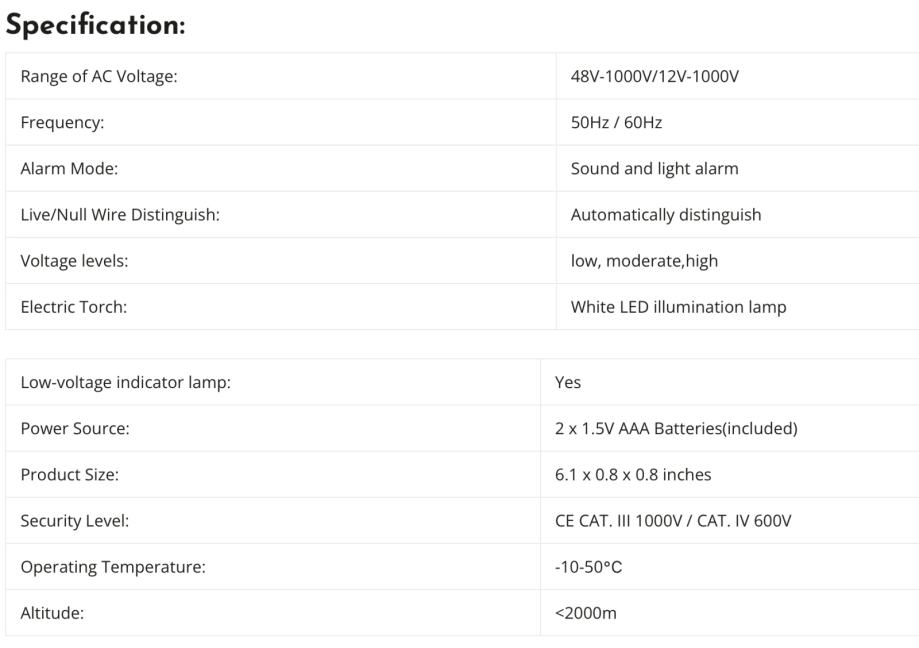Select the <2000m altitude value
The image size is (919, 648).
pos(585,612)
